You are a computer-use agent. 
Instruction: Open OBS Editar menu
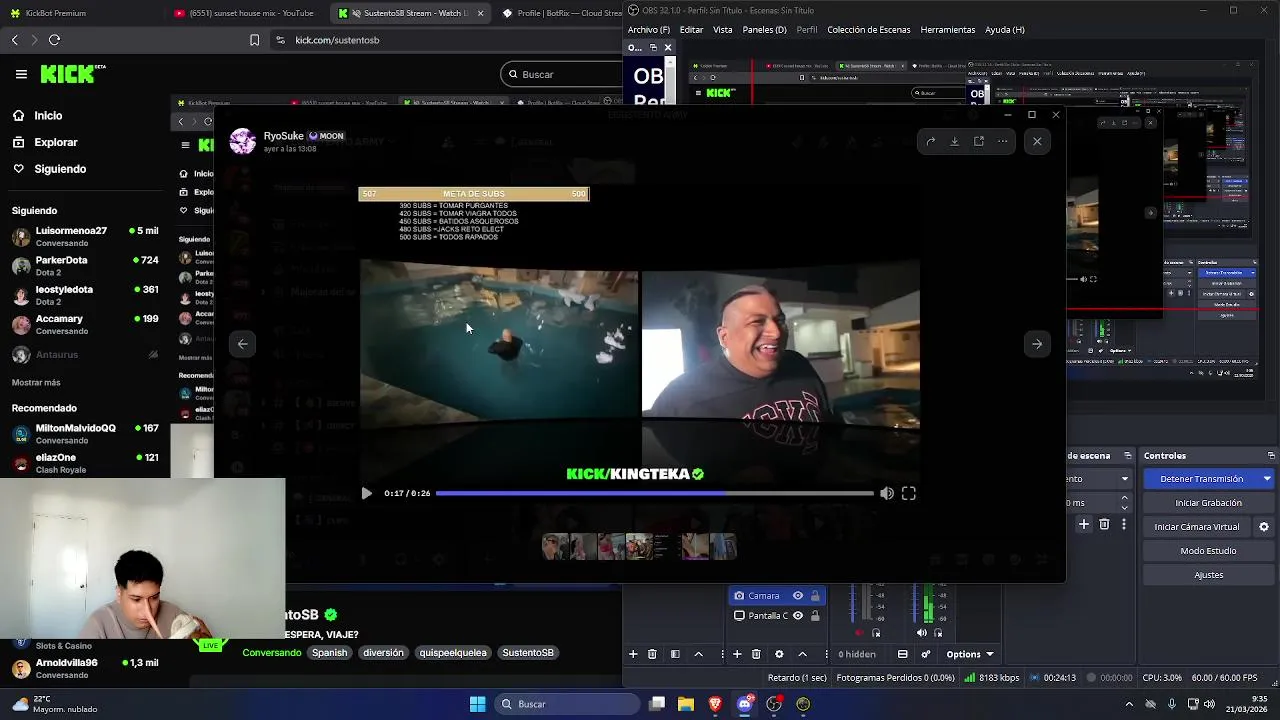[x=691, y=30]
